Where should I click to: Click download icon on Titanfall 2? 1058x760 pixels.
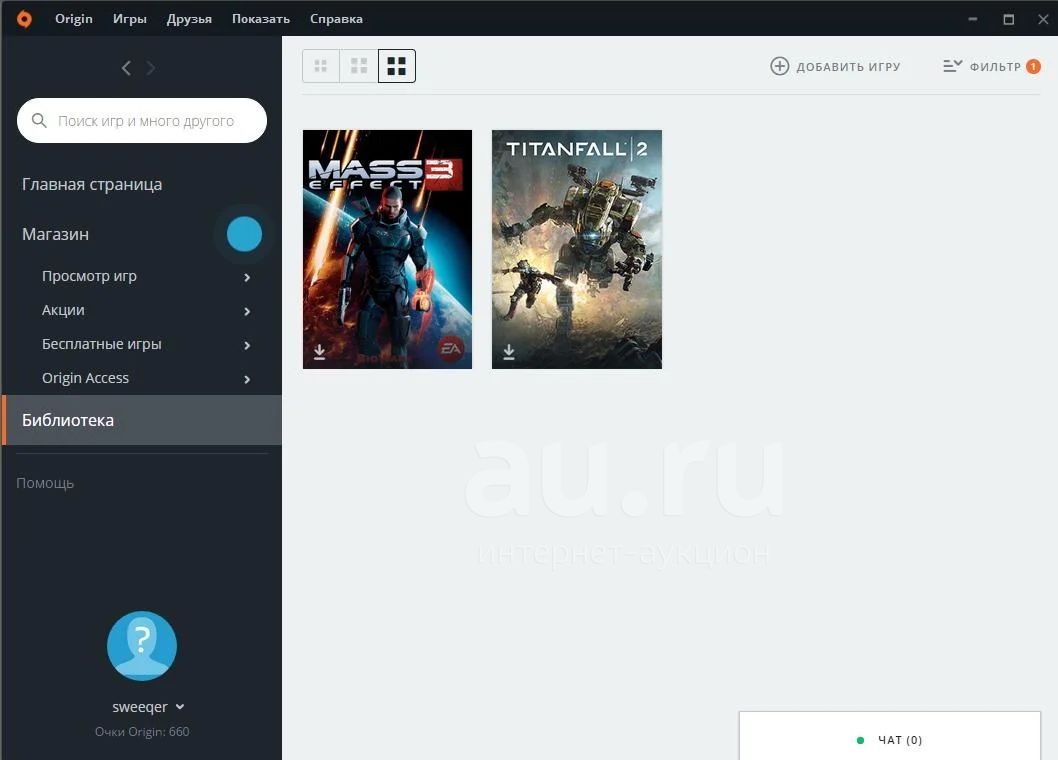coord(509,352)
